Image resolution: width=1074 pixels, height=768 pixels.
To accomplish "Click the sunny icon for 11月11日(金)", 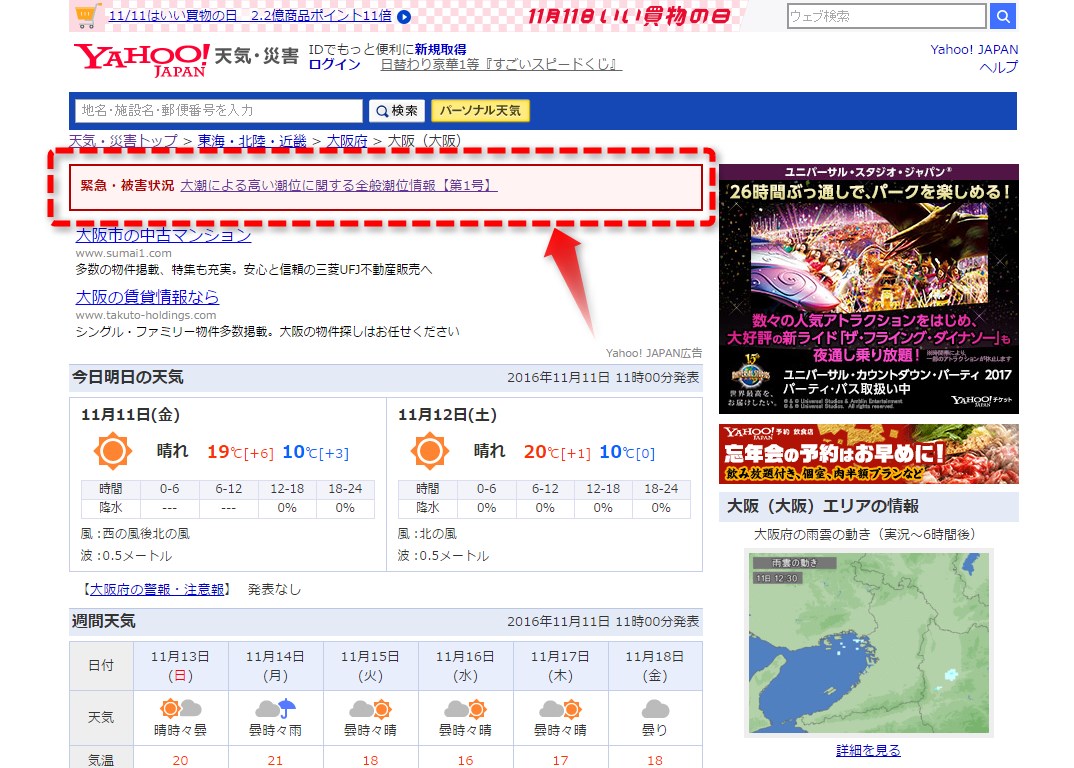I will pyautogui.click(x=112, y=451).
